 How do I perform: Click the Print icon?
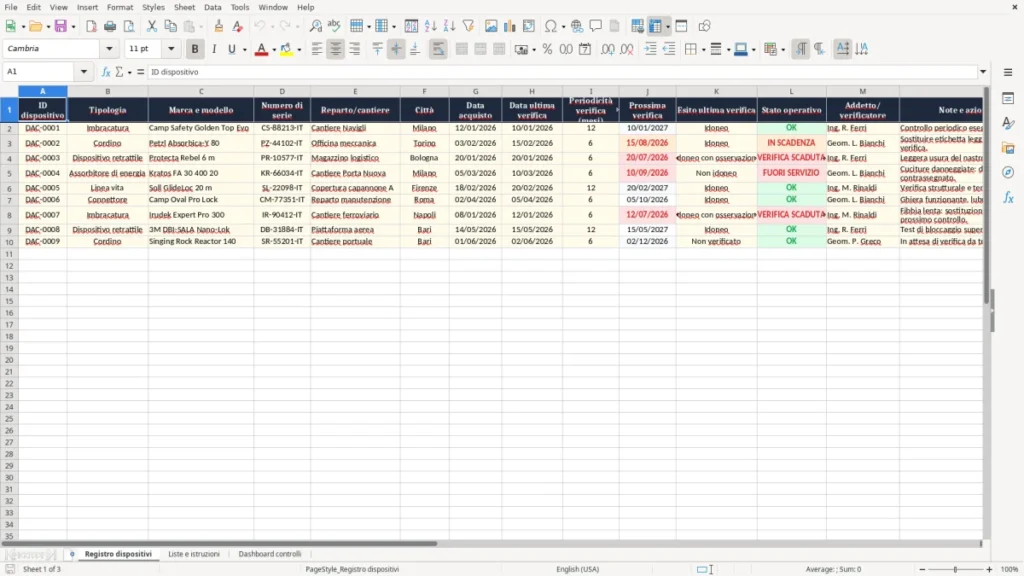pyautogui.click(x=110, y=26)
